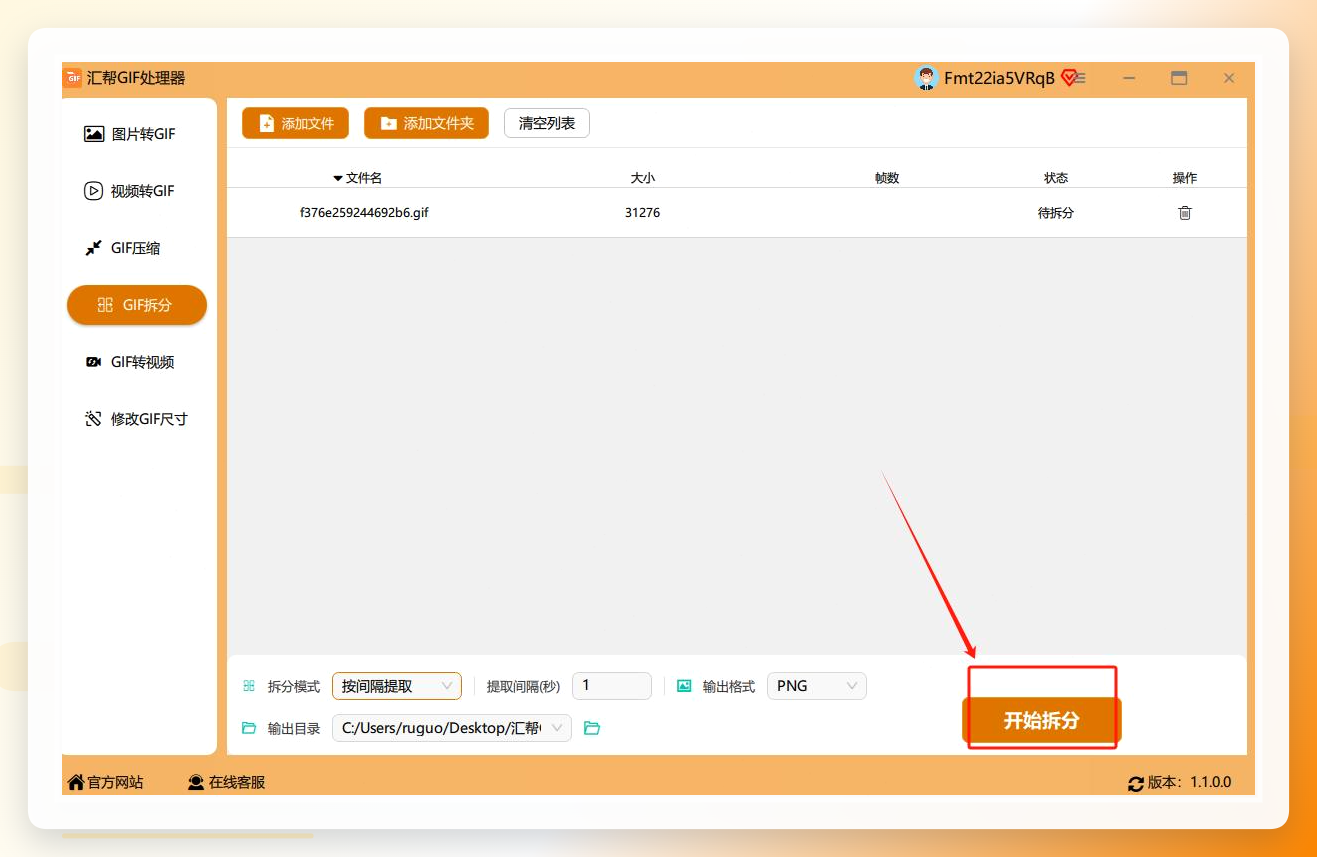Clear the list with 清空列表
The width and height of the screenshot is (1317, 857).
tap(547, 123)
